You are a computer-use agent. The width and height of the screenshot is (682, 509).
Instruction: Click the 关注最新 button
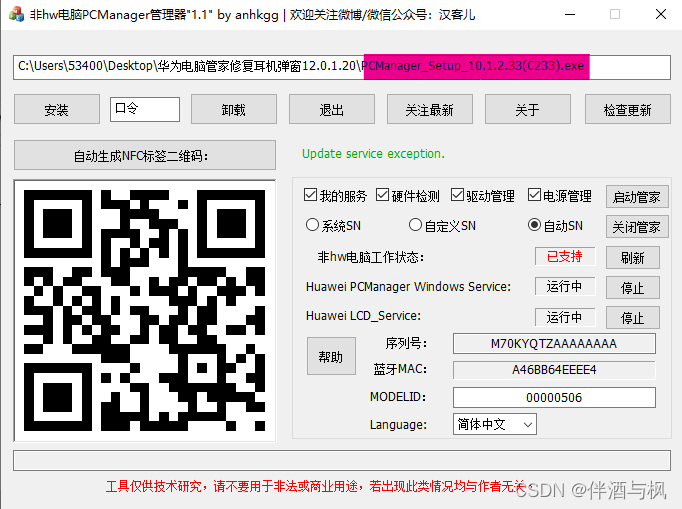[429, 110]
